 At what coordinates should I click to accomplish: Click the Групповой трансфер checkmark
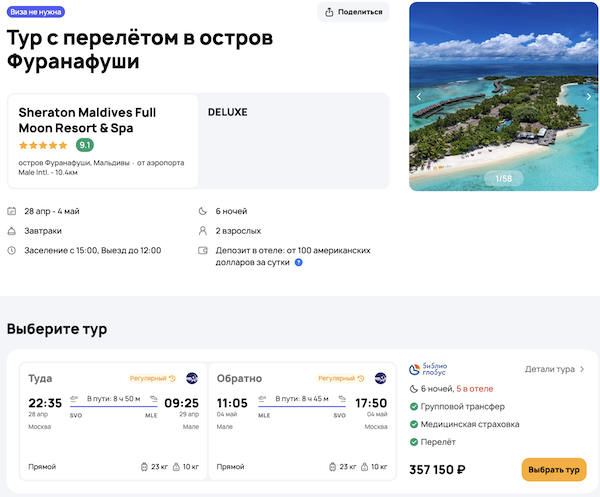[415, 406]
